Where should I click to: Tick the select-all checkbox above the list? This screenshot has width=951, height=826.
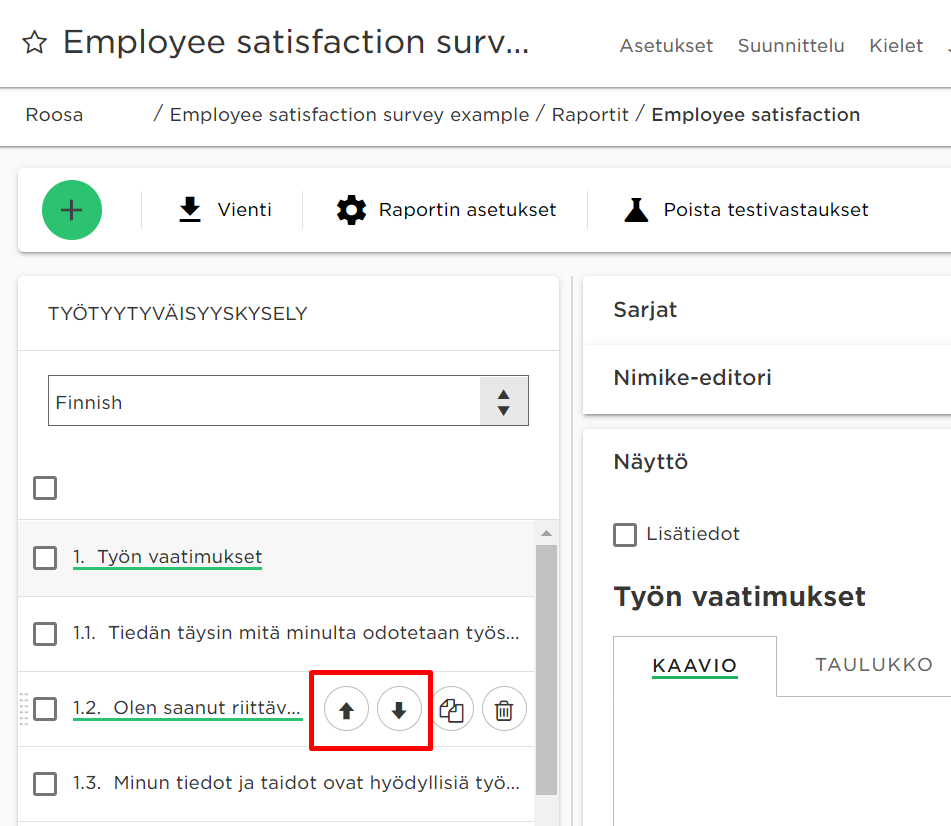tap(45, 488)
